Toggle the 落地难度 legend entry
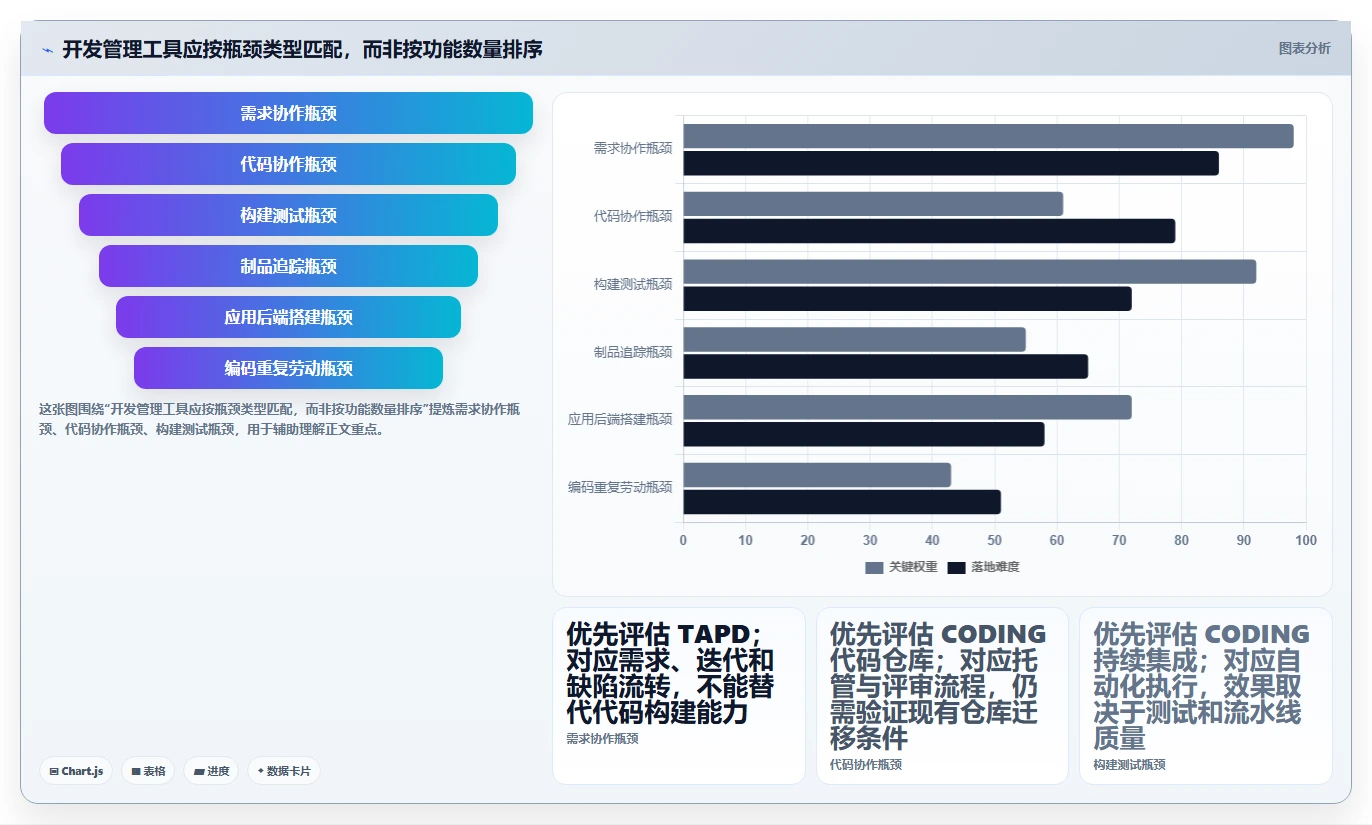 (983, 567)
